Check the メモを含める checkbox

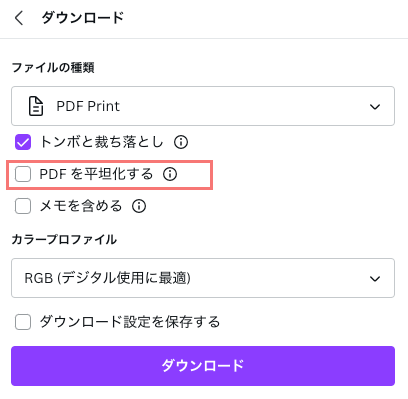[23, 206]
